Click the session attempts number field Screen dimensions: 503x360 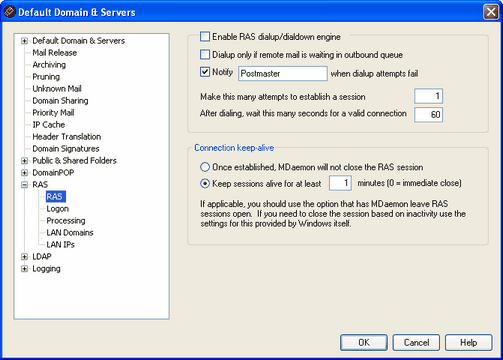(428, 97)
